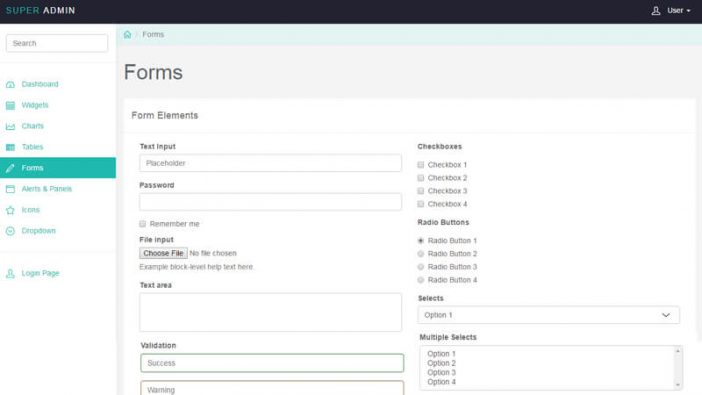Click the Forms breadcrumb text
Image resolution: width=702 pixels, height=395 pixels.
153,34
